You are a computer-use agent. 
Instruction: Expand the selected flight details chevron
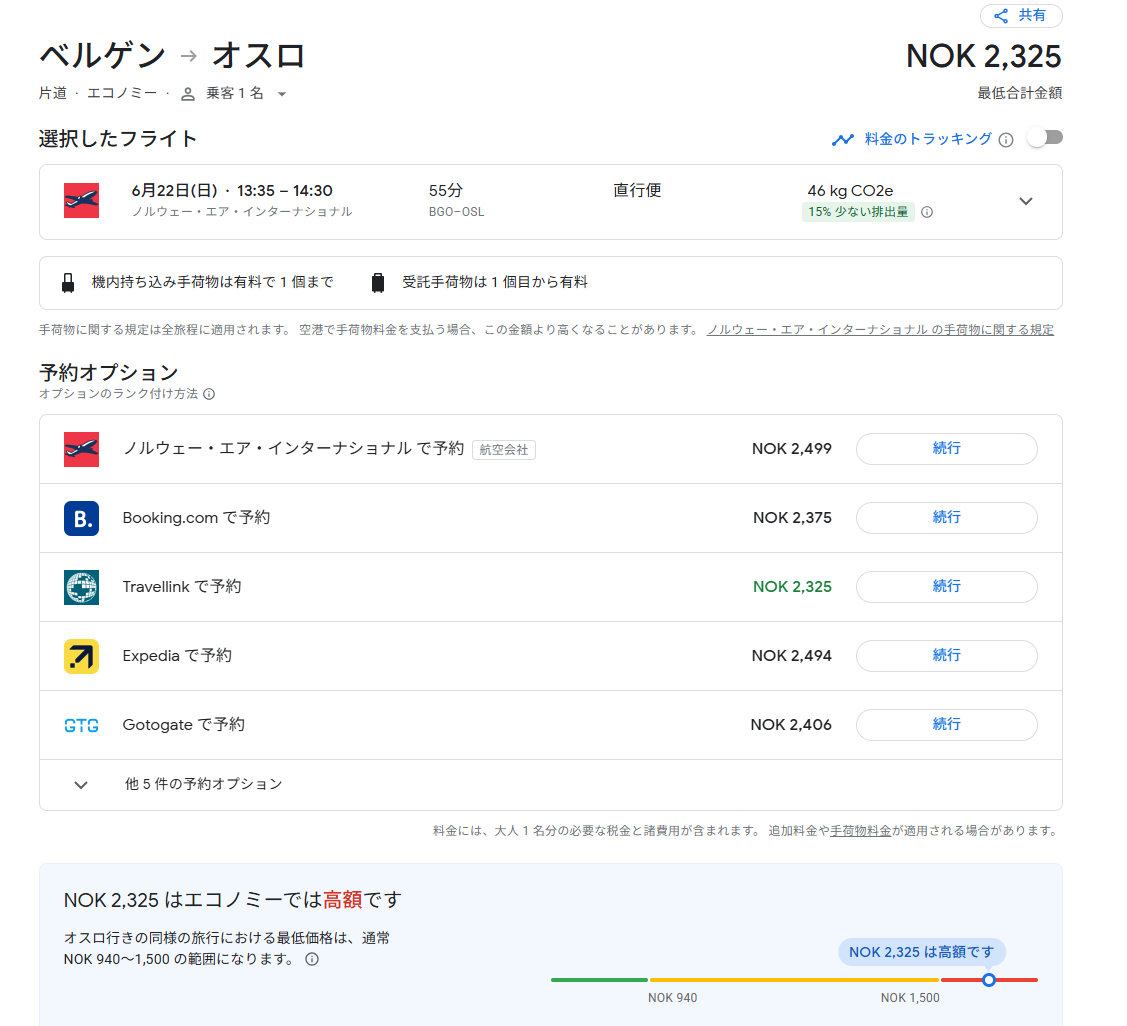click(1026, 200)
